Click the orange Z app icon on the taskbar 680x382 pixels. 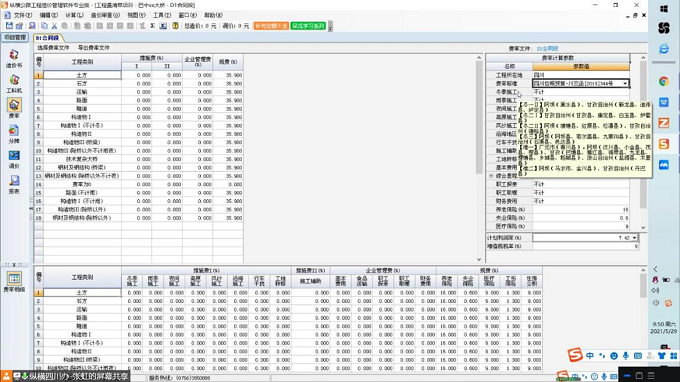tap(664, 123)
